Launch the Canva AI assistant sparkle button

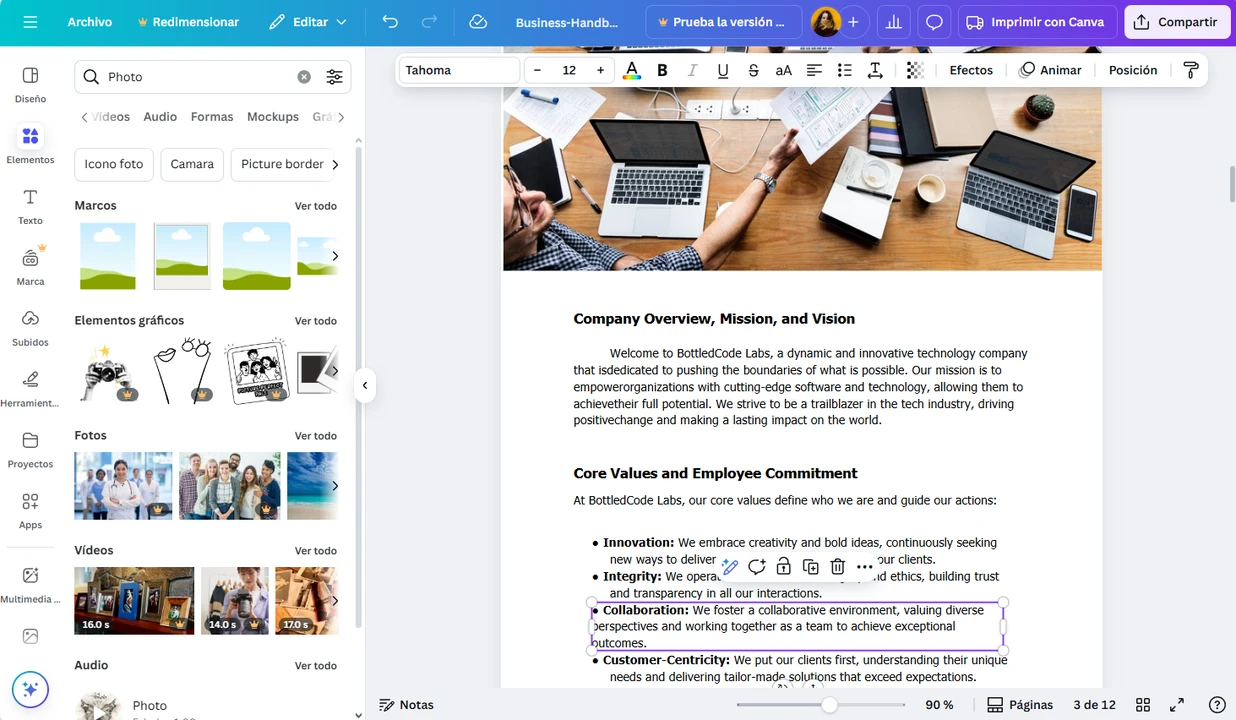30,689
